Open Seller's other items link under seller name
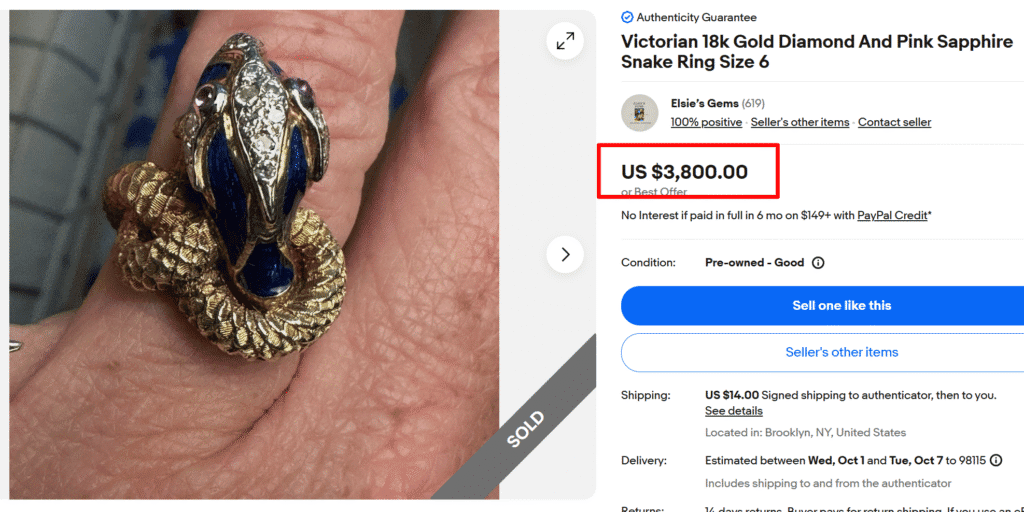 (800, 122)
